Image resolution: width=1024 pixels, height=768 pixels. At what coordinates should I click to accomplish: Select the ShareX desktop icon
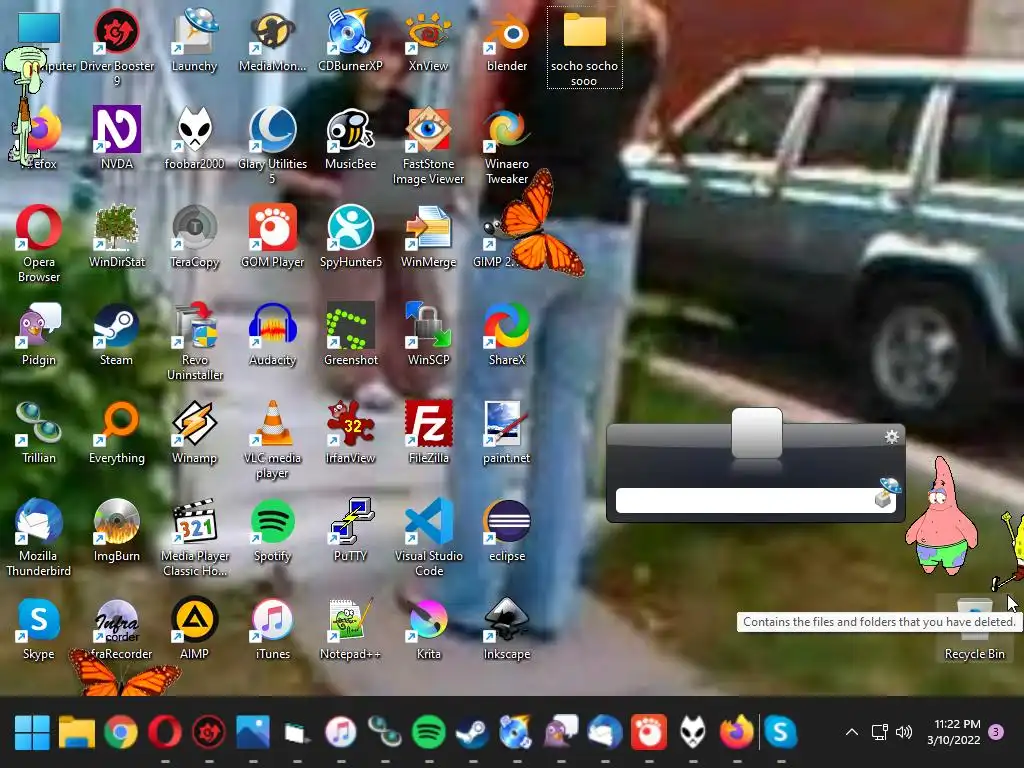507,334
